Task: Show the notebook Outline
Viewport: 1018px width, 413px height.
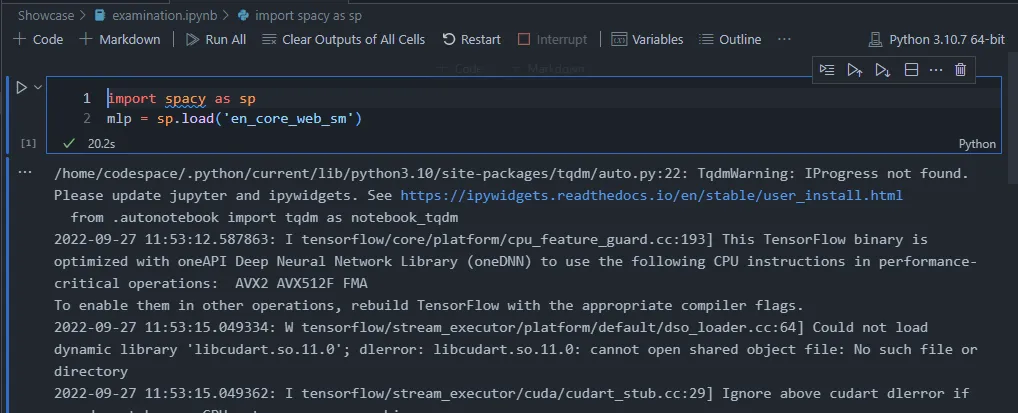Action: 730,40
